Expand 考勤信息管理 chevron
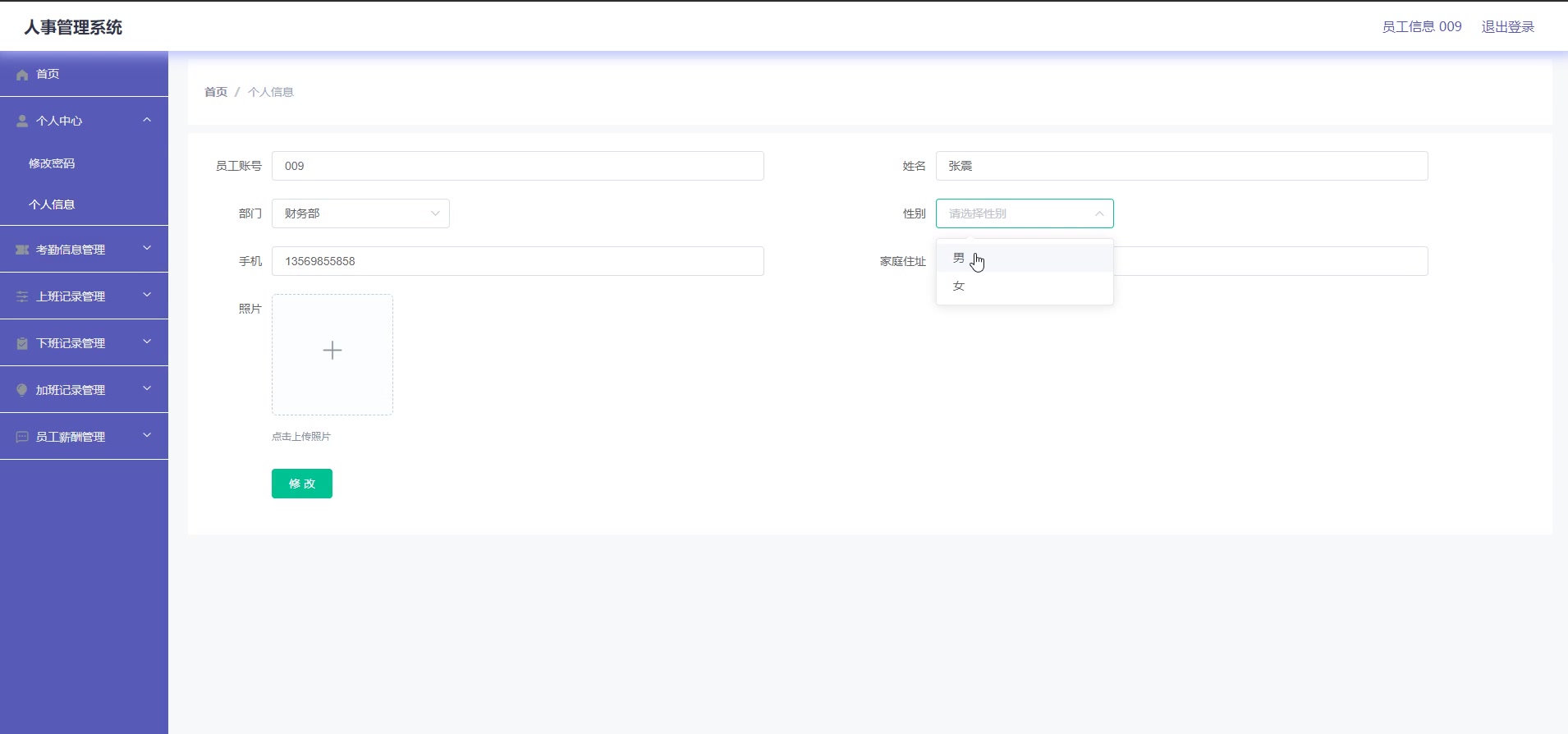 click(147, 248)
